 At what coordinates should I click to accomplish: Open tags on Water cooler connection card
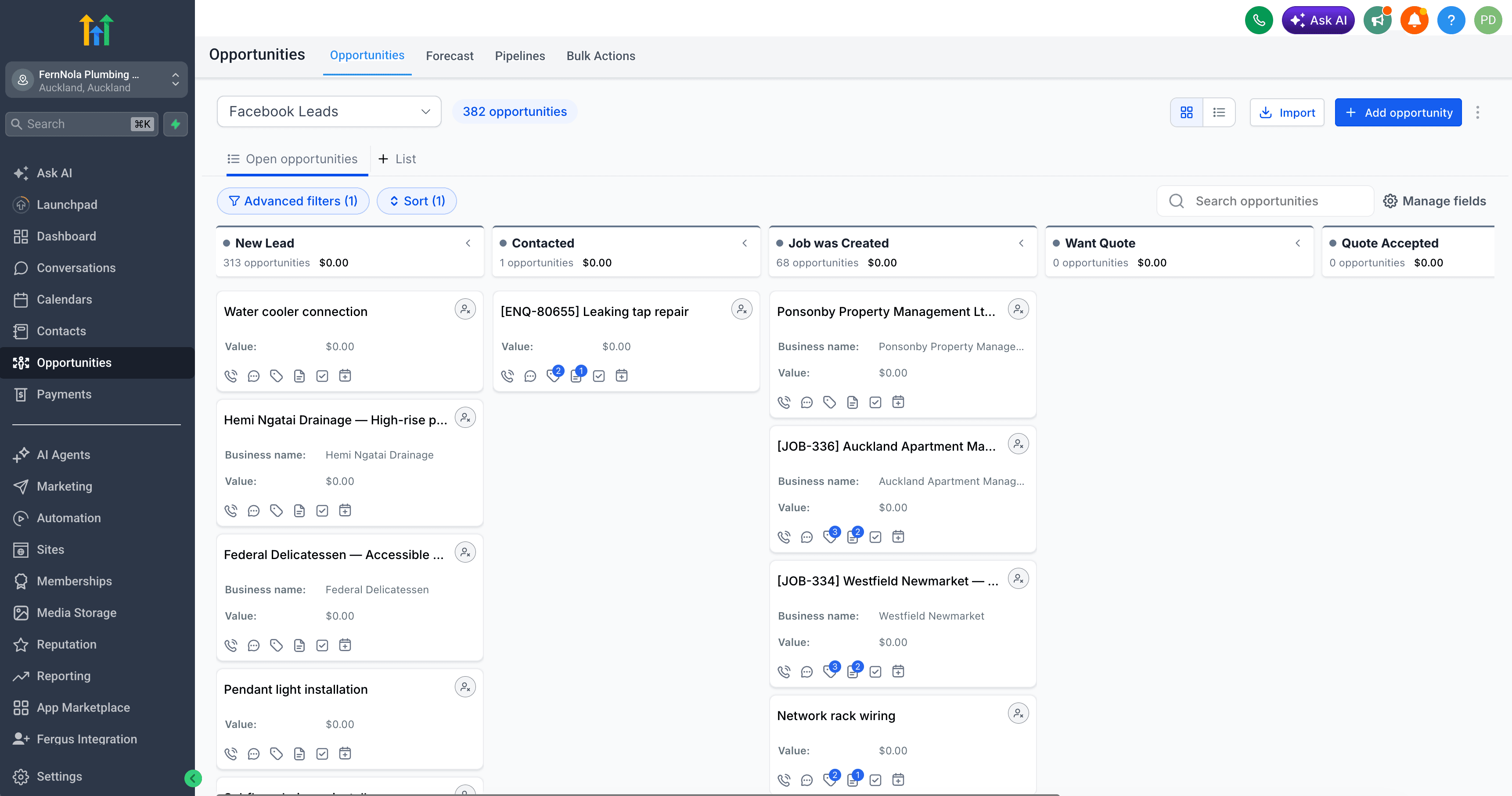click(277, 376)
